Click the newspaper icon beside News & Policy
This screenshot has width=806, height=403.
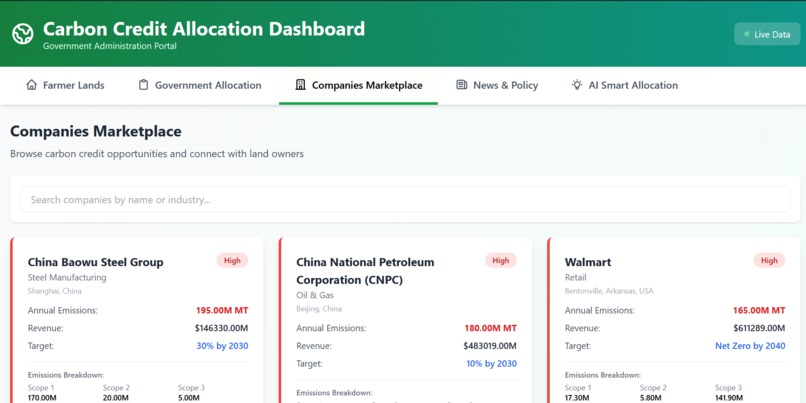coord(462,85)
